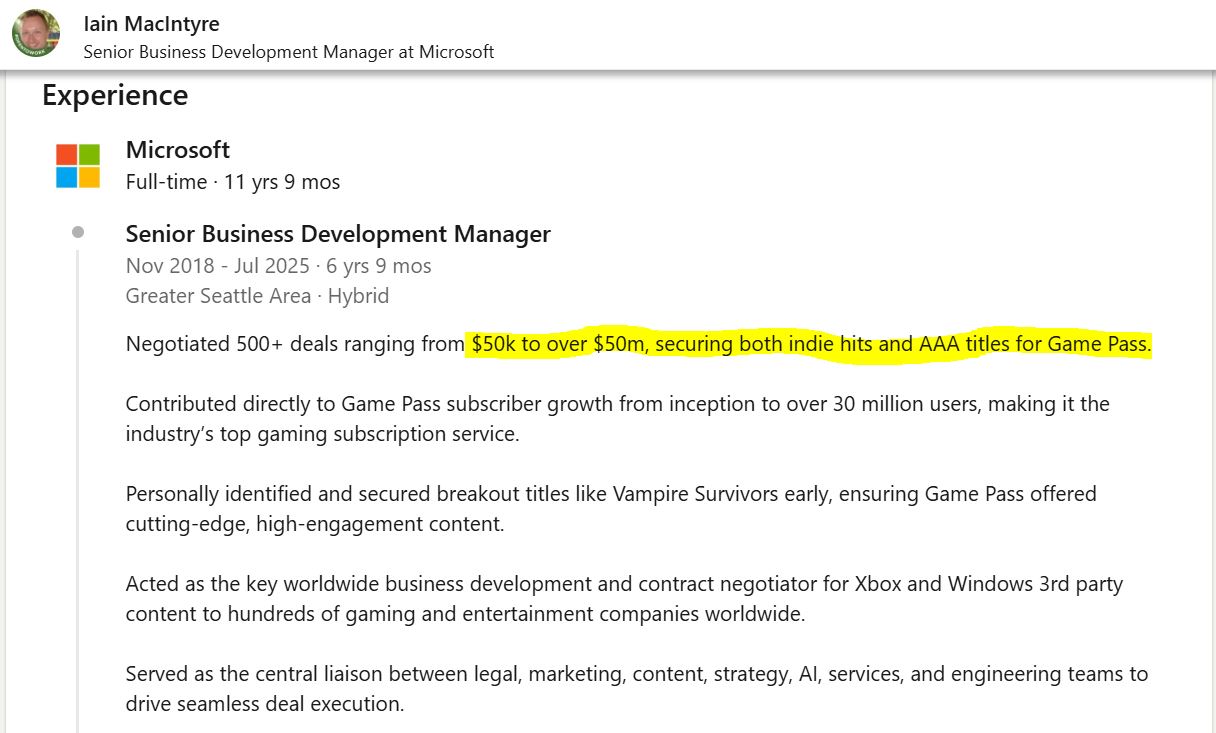1216x733 pixels.
Task: Click the Greater Seattle Area Hybrid location
Action: (257, 296)
